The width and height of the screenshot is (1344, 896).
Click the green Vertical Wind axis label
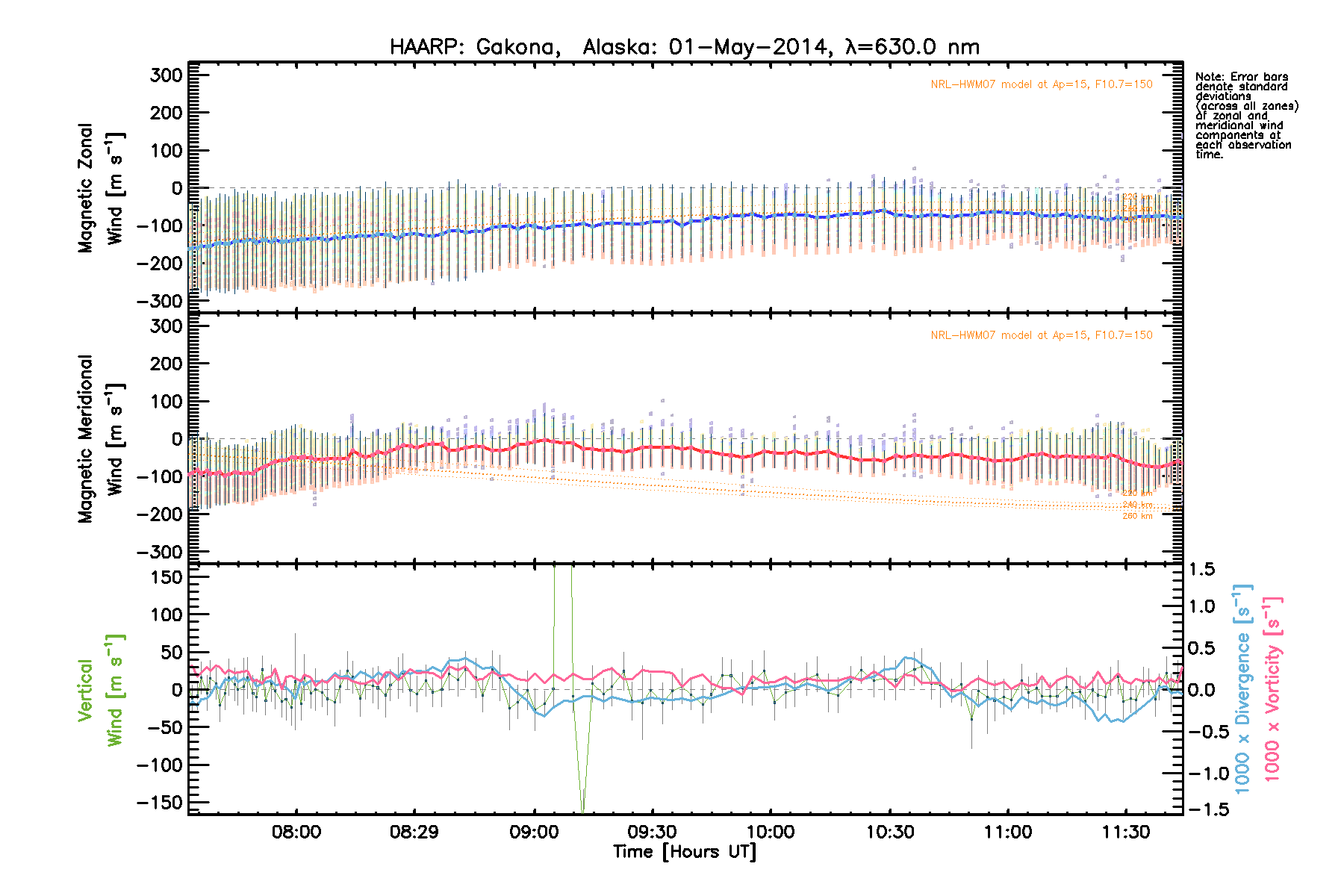99,690
